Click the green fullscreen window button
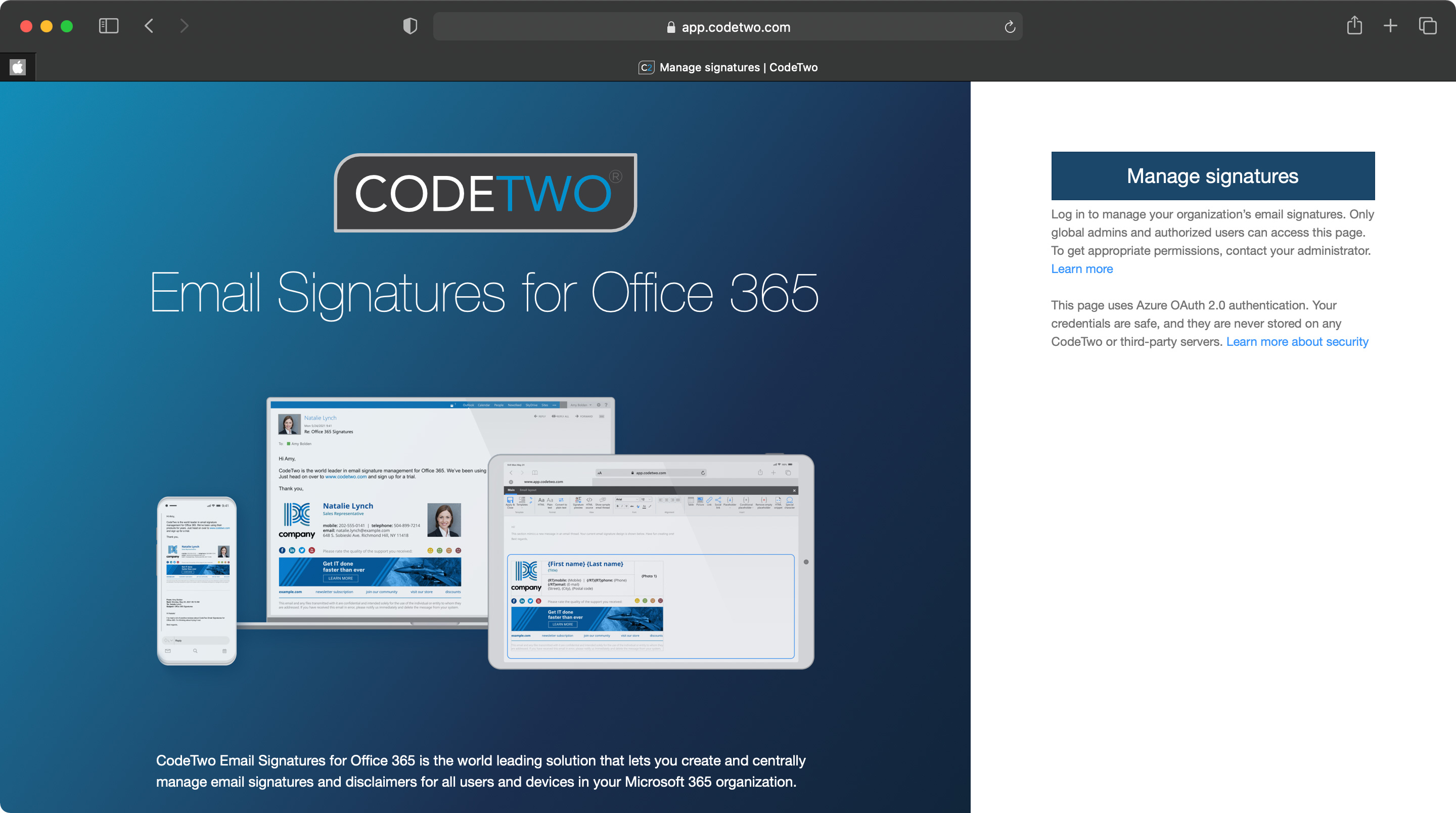This screenshot has height=813, width=1456. pyautogui.click(x=67, y=26)
